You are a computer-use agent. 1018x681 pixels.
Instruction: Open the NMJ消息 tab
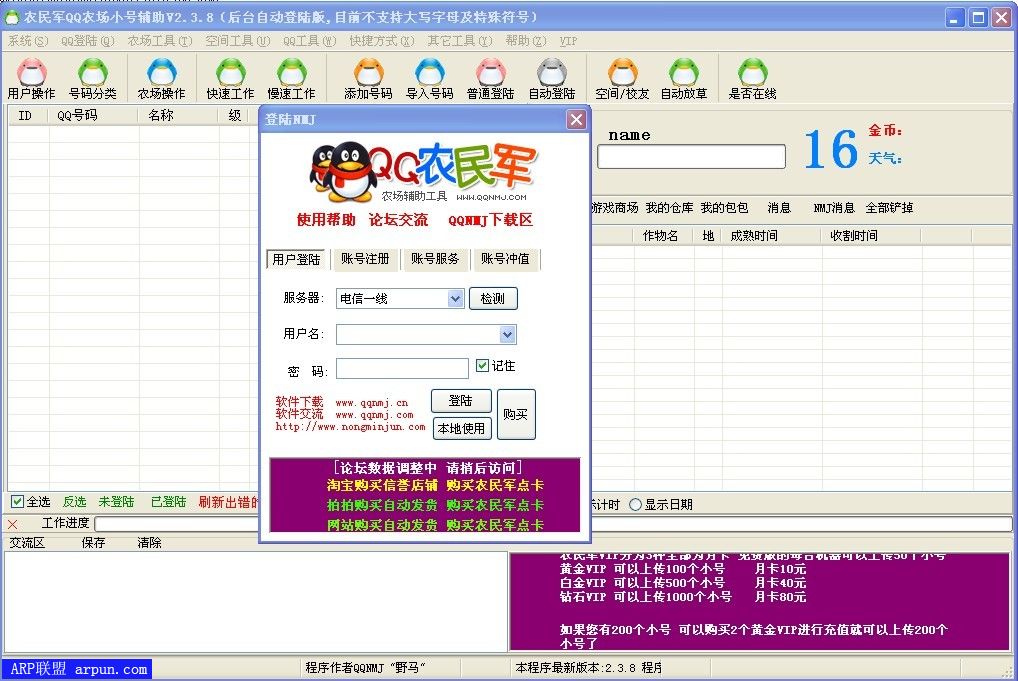(x=834, y=208)
